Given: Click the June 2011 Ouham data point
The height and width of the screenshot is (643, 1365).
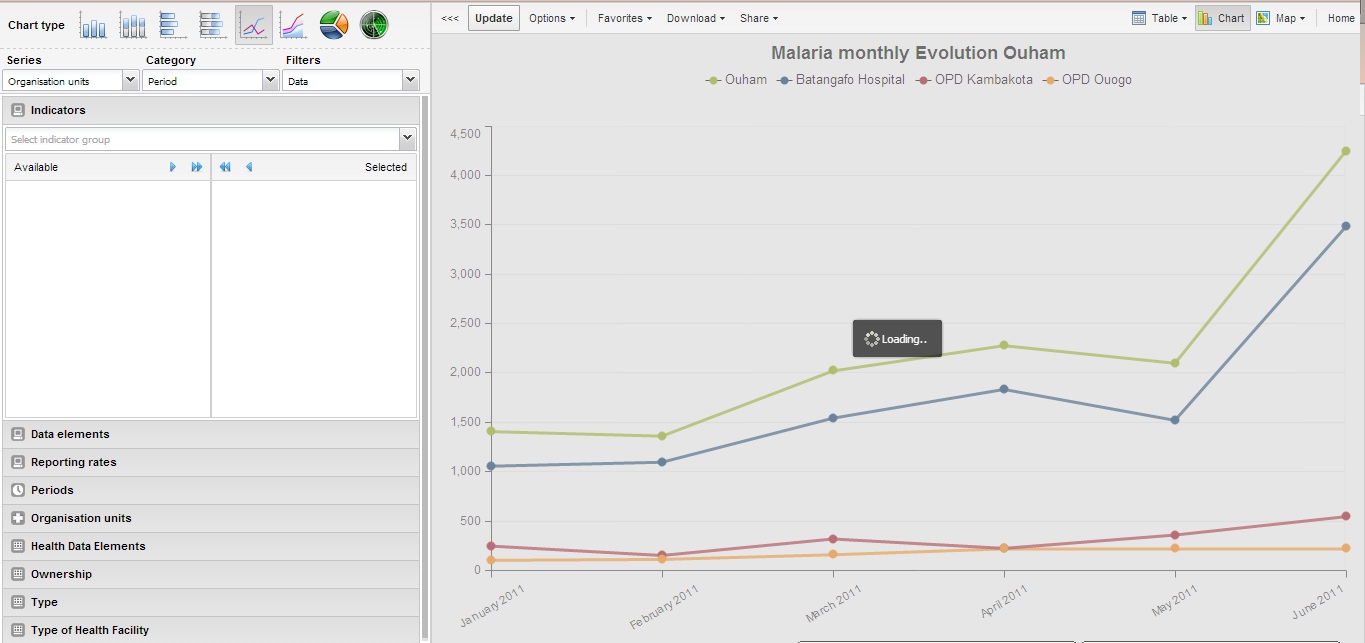Looking at the screenshot, I should pos(1346,151).
